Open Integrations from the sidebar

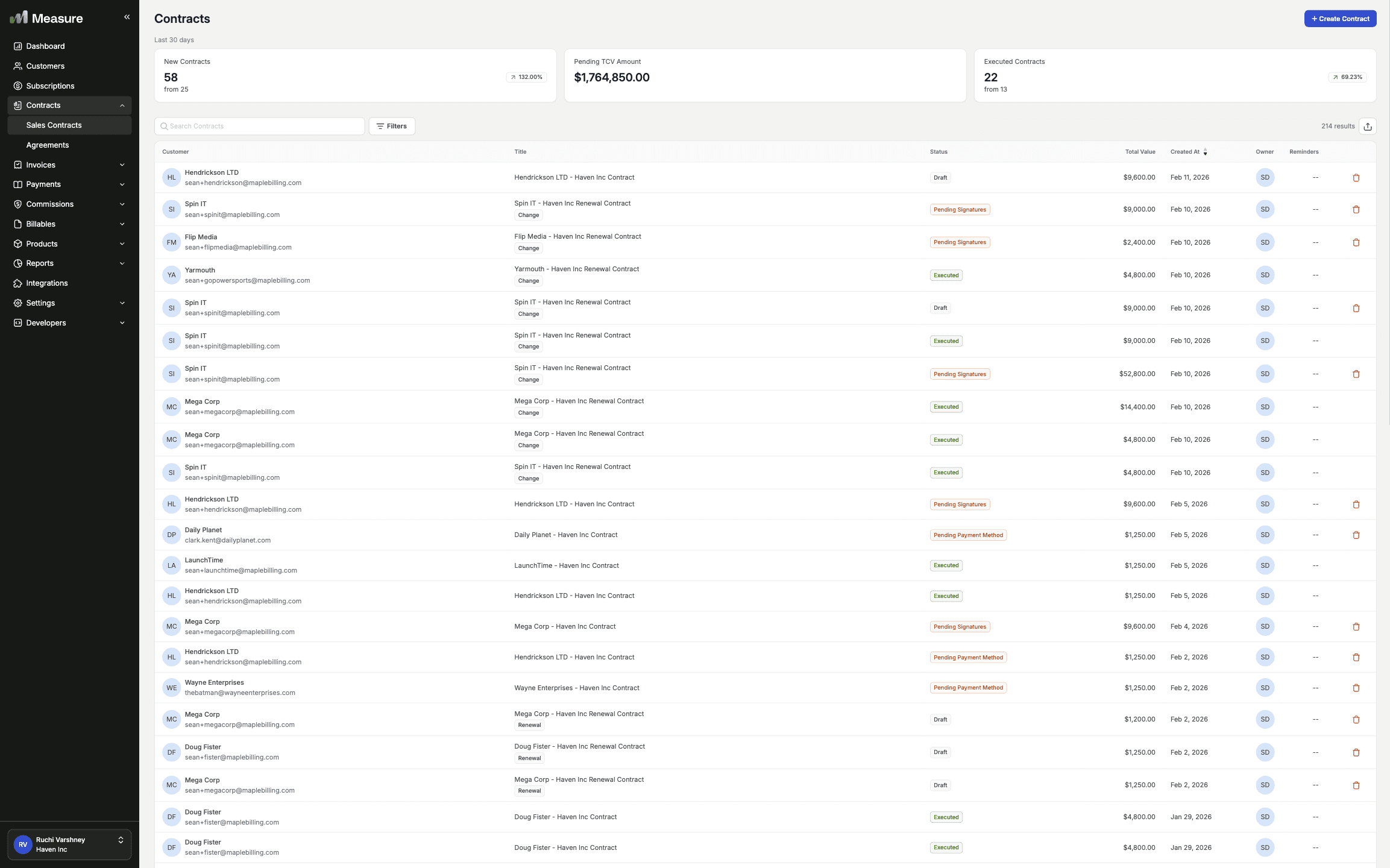tap(47, 283)
